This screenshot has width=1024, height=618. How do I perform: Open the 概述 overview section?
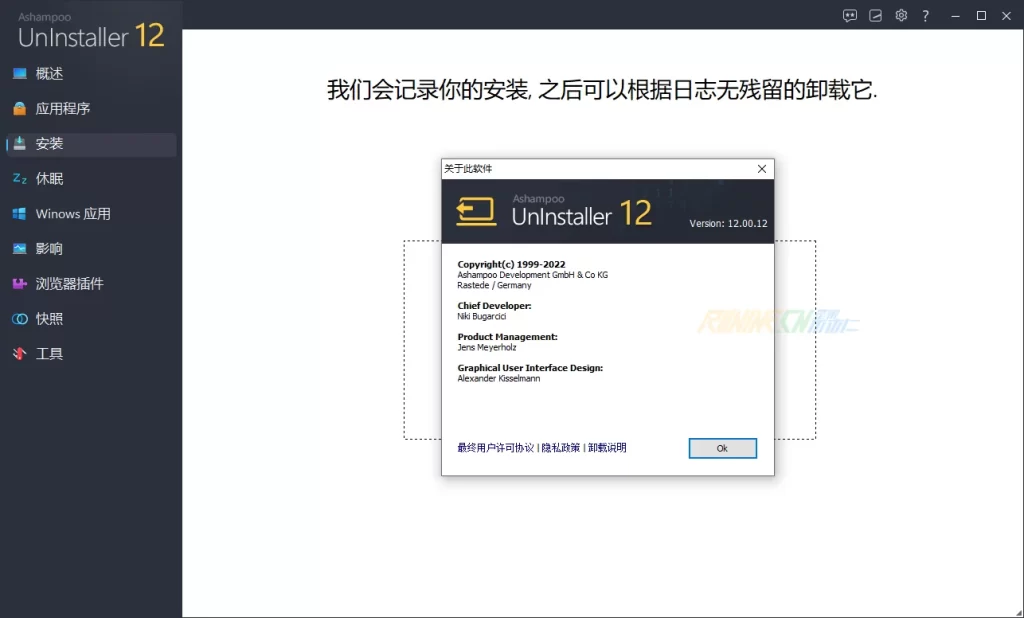pyautogui.click(x=49, y=74)
